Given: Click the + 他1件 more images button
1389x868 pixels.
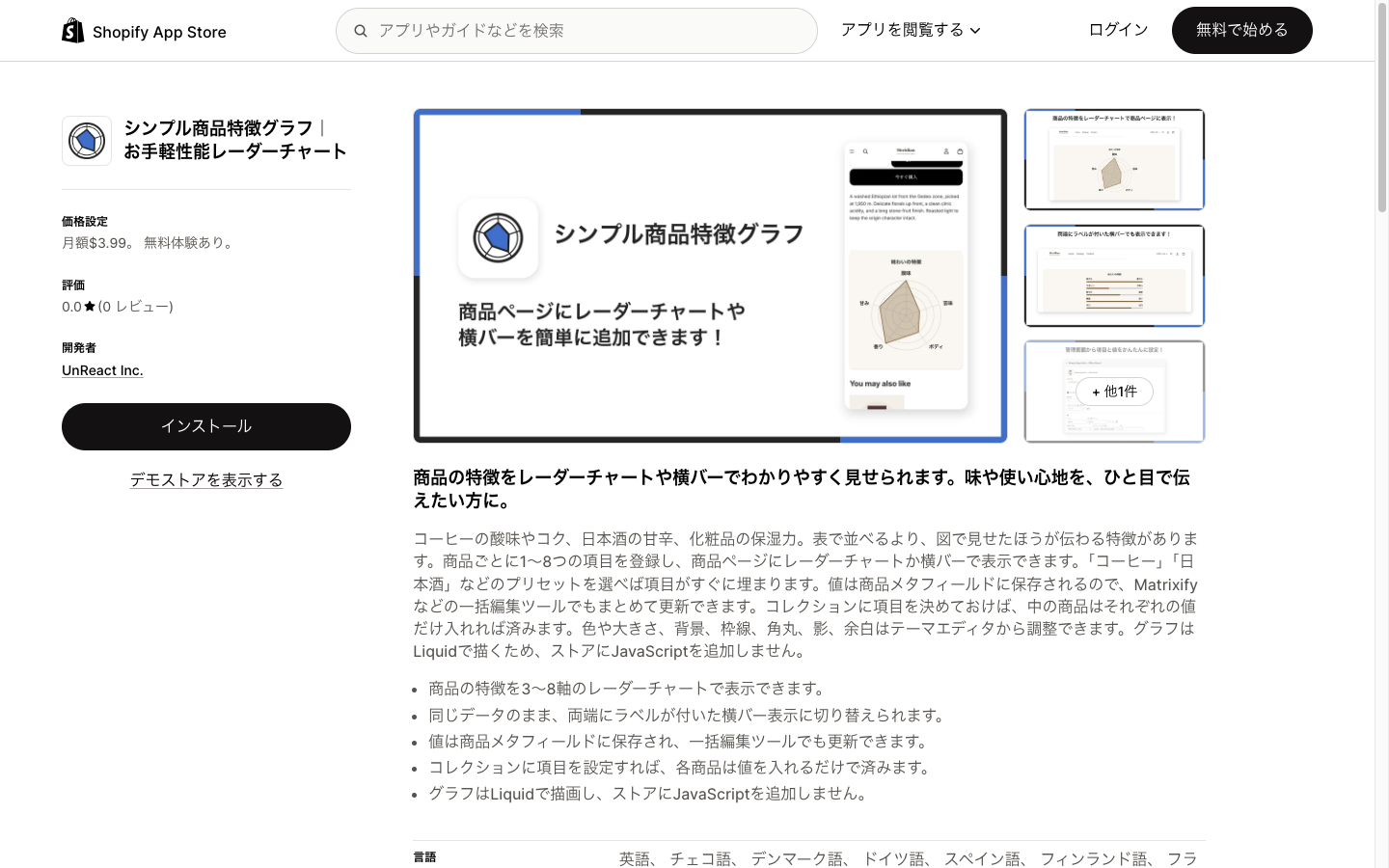Looking at the screenshot, I should click(1114, 392).
